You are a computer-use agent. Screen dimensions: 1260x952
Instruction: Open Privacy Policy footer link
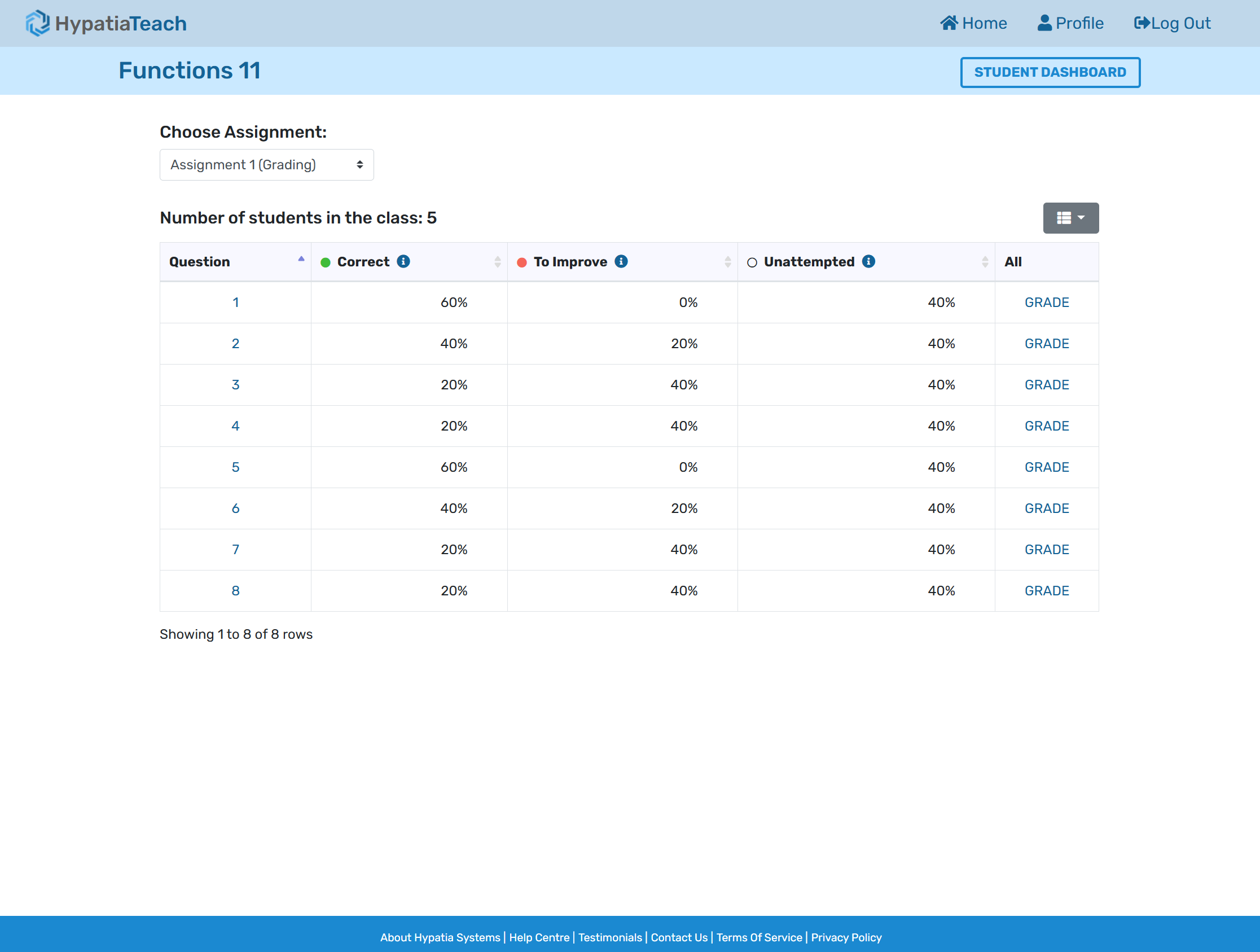pos(846,937)
